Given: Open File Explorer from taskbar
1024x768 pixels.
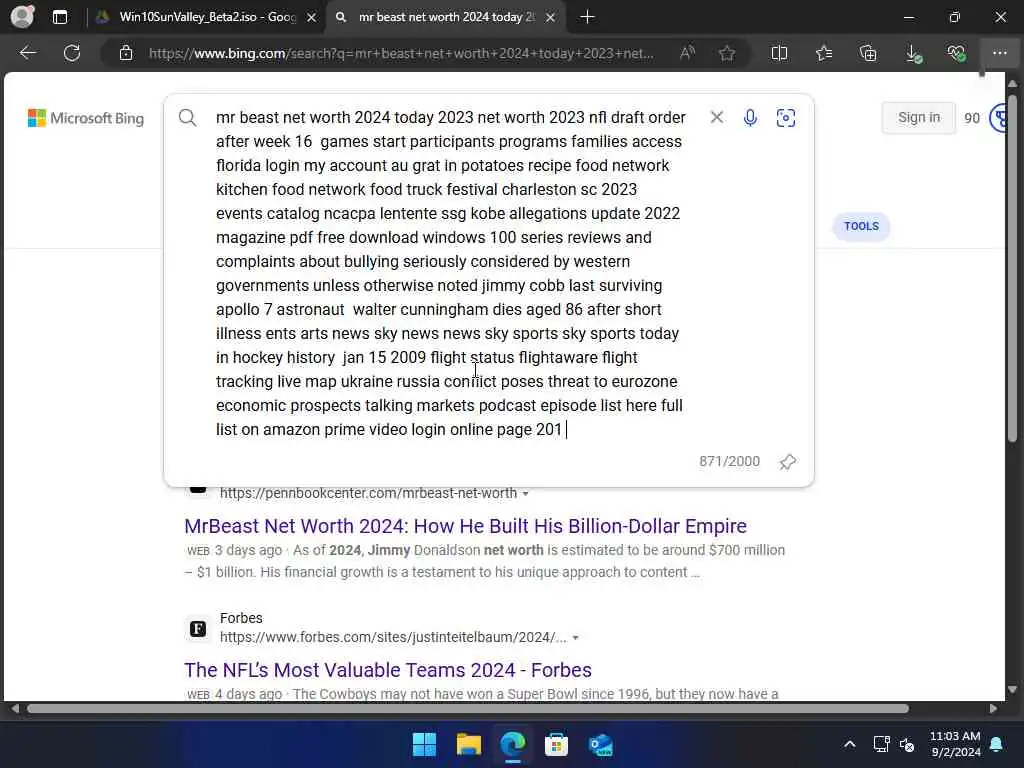Looking at the screenshot, I should [469, 744].
